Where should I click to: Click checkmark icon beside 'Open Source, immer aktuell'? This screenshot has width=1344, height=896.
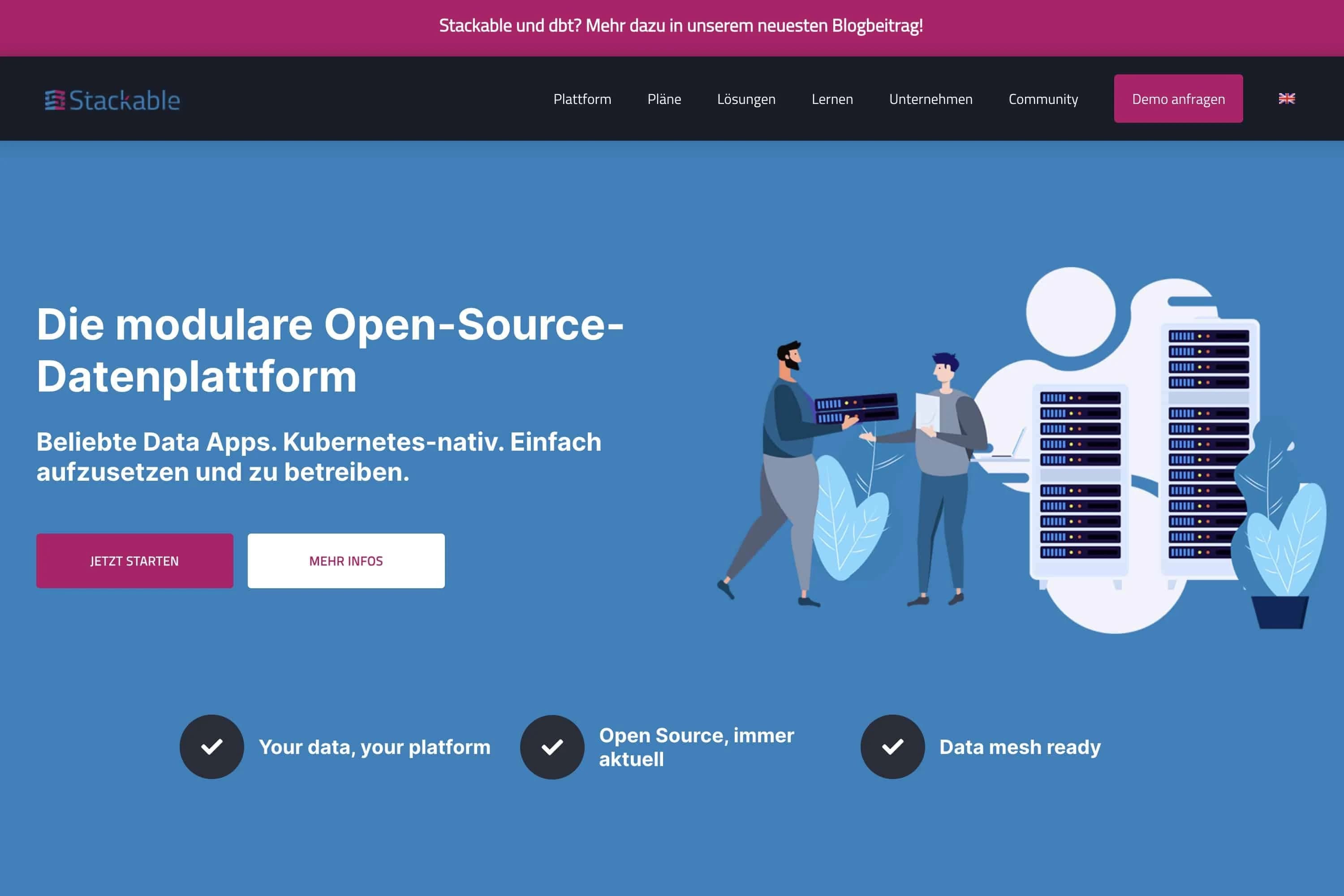click(x=552, y=747)
